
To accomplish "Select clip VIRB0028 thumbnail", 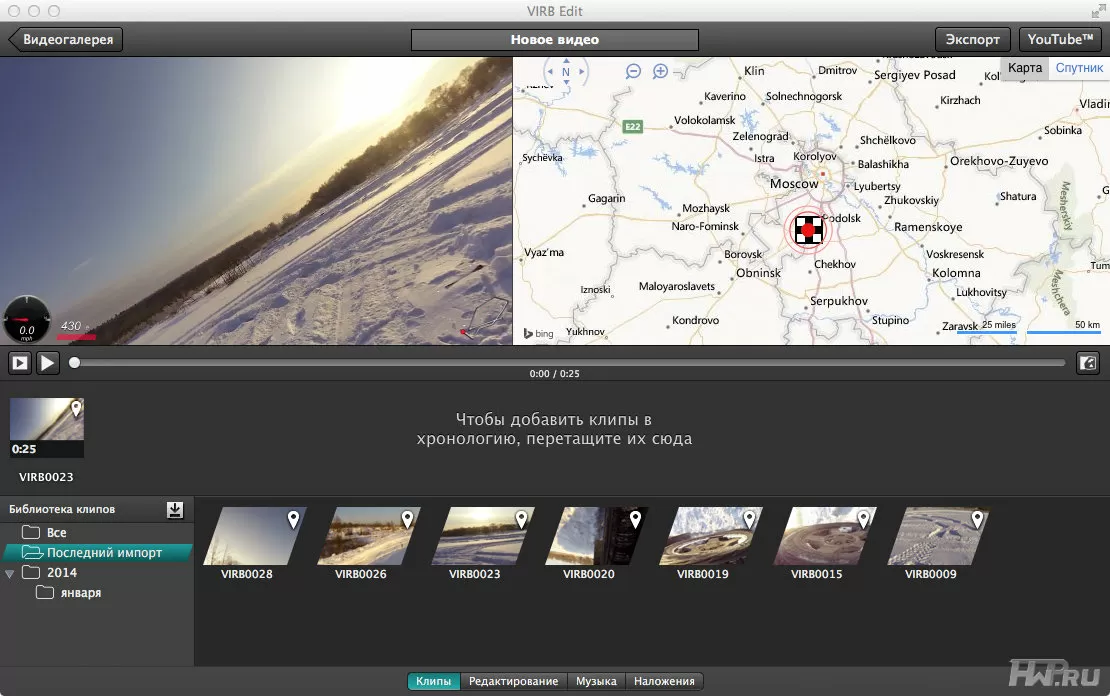I will (x=255, y=535).
